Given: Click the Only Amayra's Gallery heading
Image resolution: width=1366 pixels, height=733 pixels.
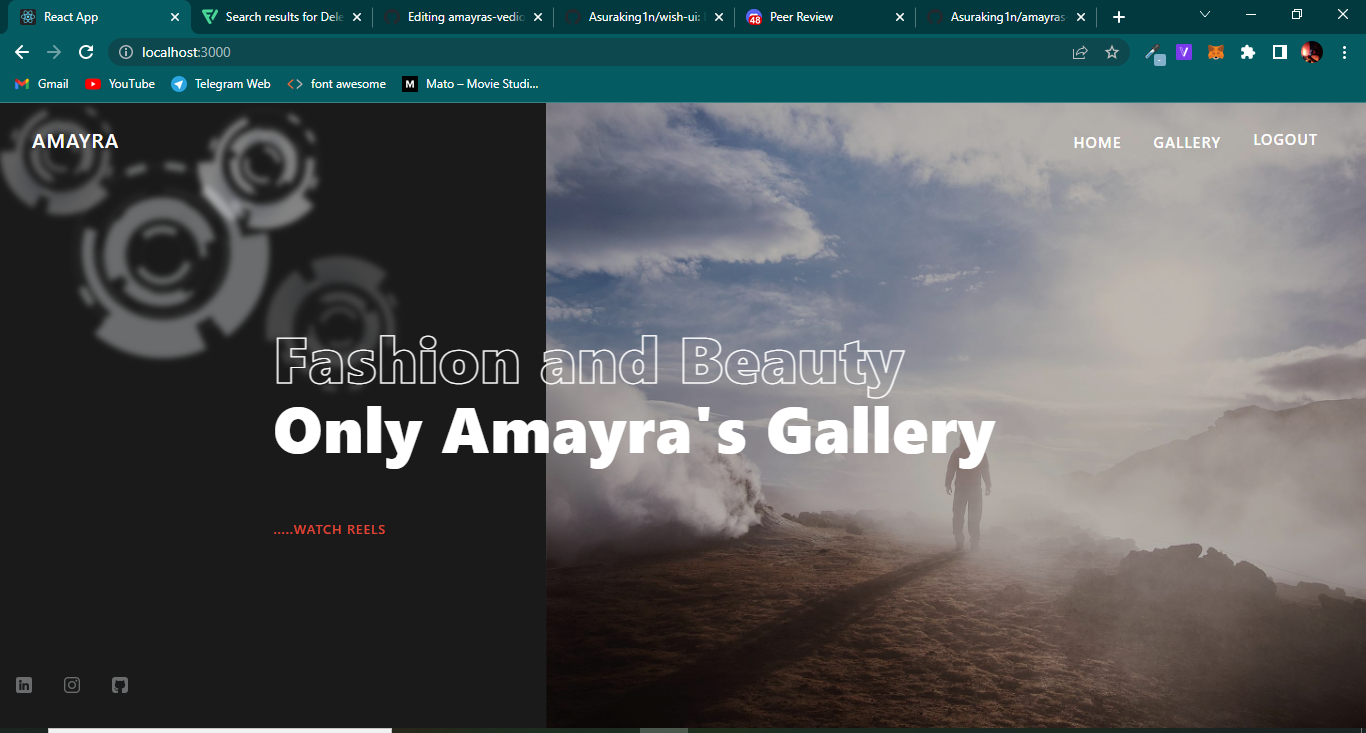Looking at the screenshot, I should (x=634, y=434).
